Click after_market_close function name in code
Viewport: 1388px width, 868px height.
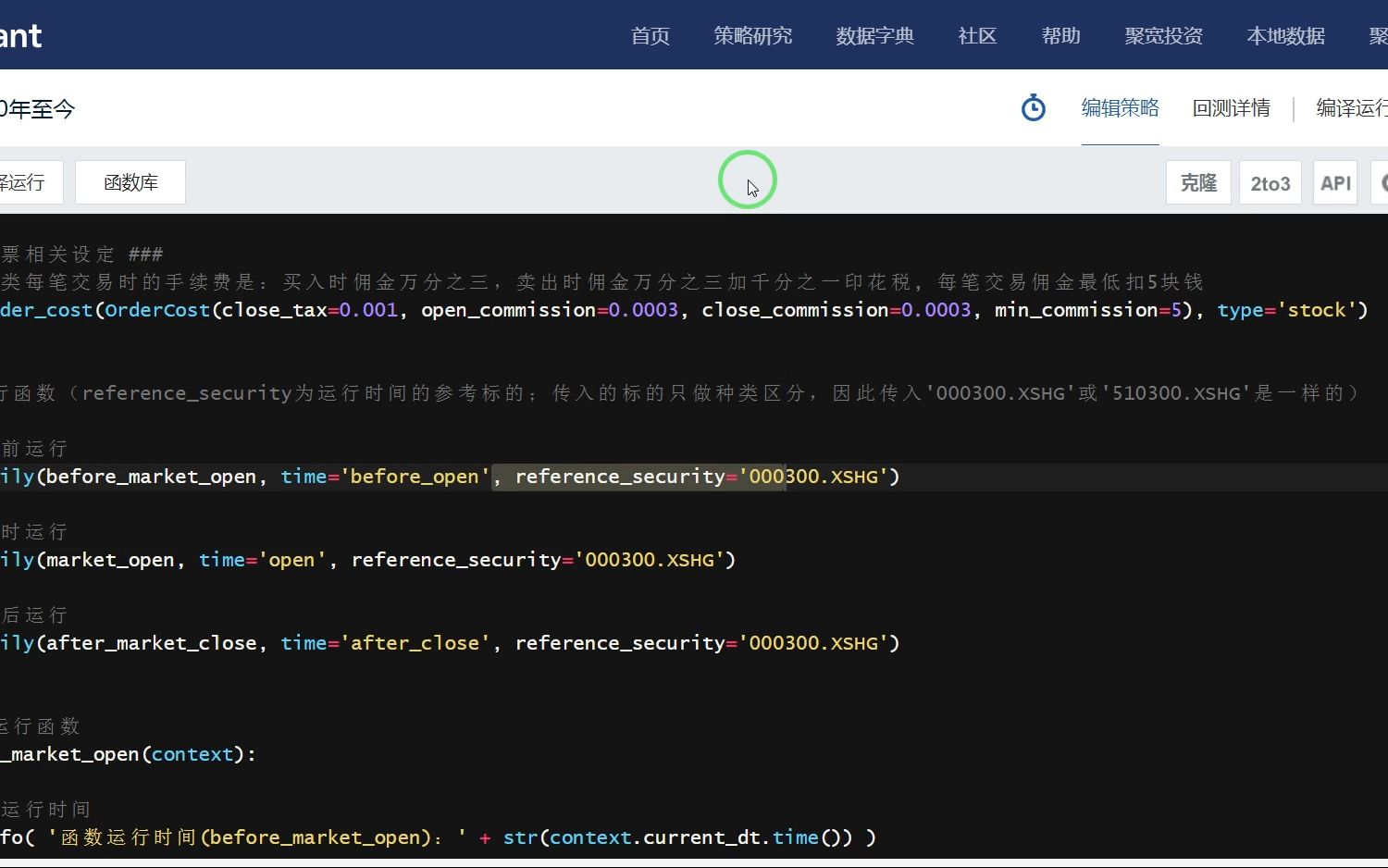[x=151, y=643]
